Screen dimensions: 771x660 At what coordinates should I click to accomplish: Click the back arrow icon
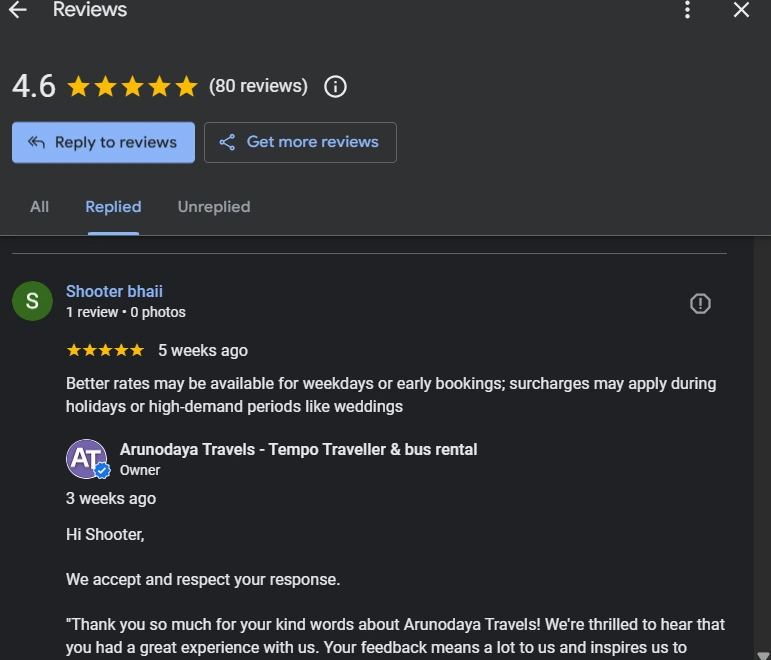(x=17, y=11)
